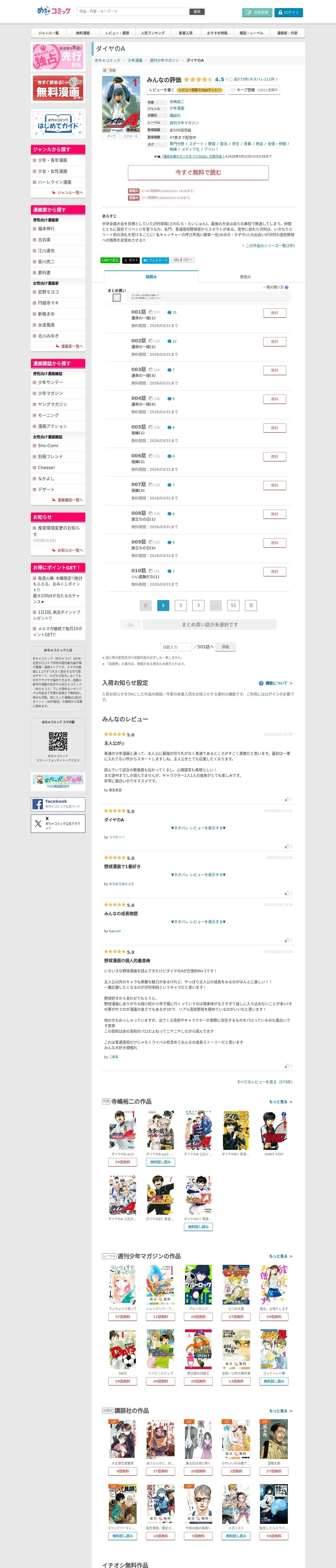The width and height of the screenshot is (336, 1568).
Task: Focus the 作品・作家・キーワード search field
Action: click(132, 11)
